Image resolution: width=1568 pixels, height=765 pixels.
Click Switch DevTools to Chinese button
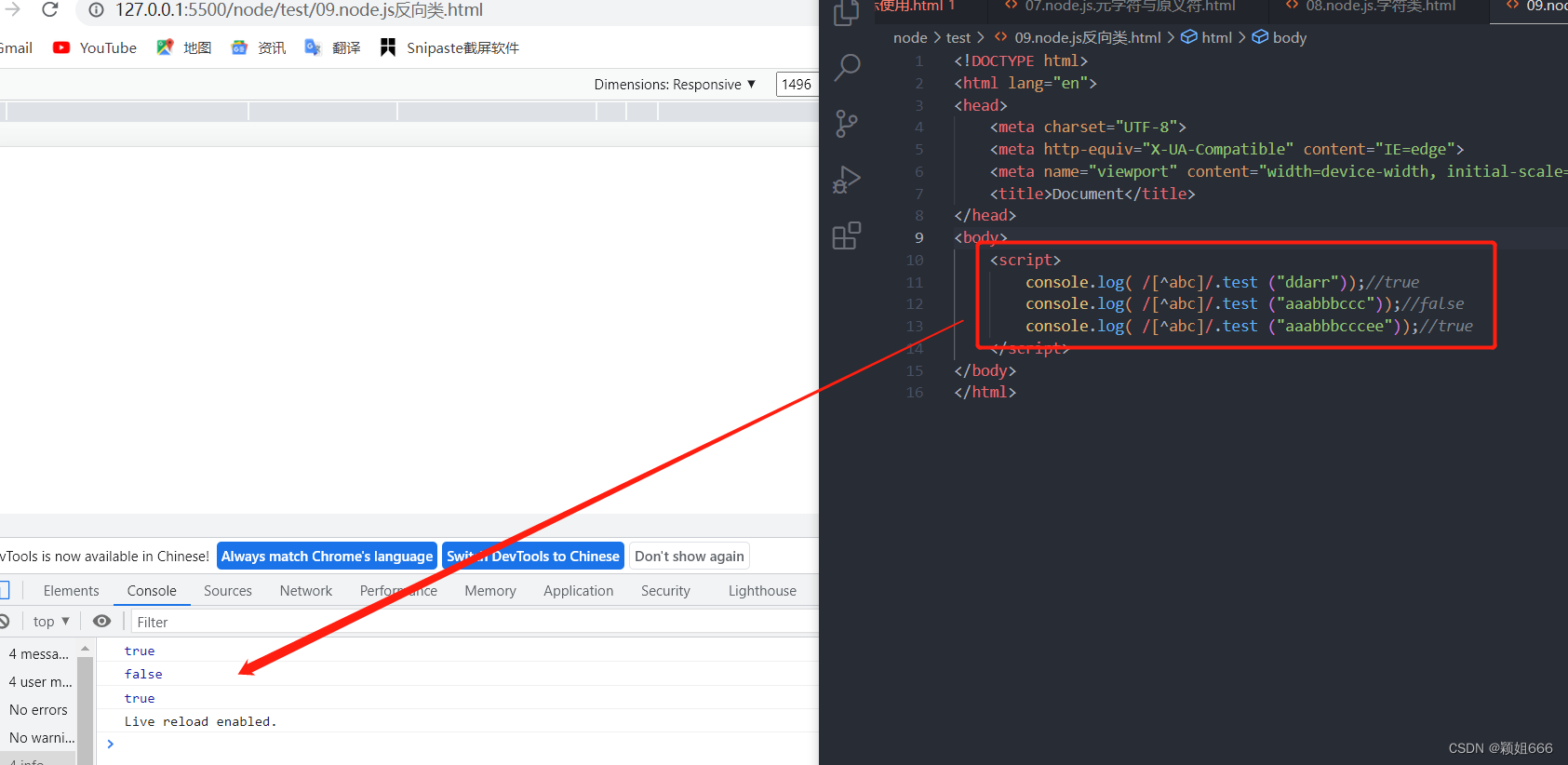click(x=533, y=557)
